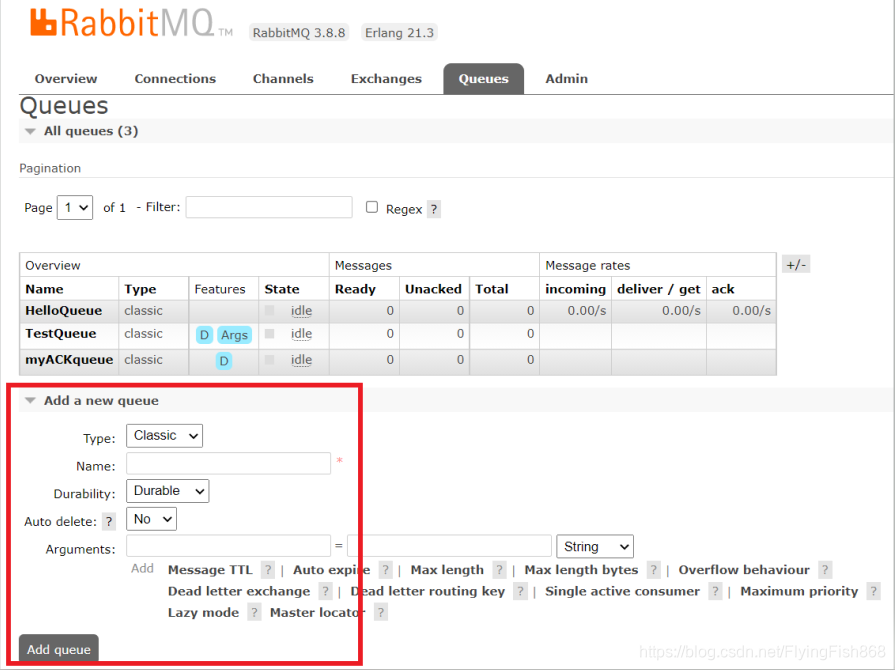Click the Arguments value input field
Viewport: 895px width, 670px height.
tap(449, 546)
